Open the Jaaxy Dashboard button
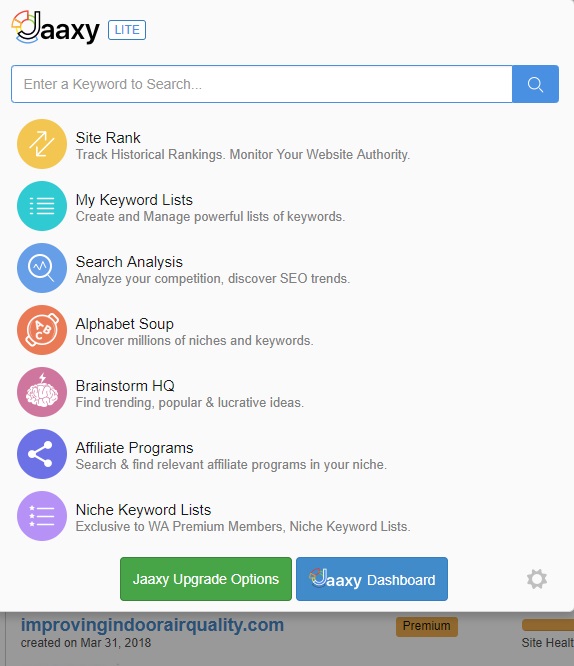 [372, 579]
